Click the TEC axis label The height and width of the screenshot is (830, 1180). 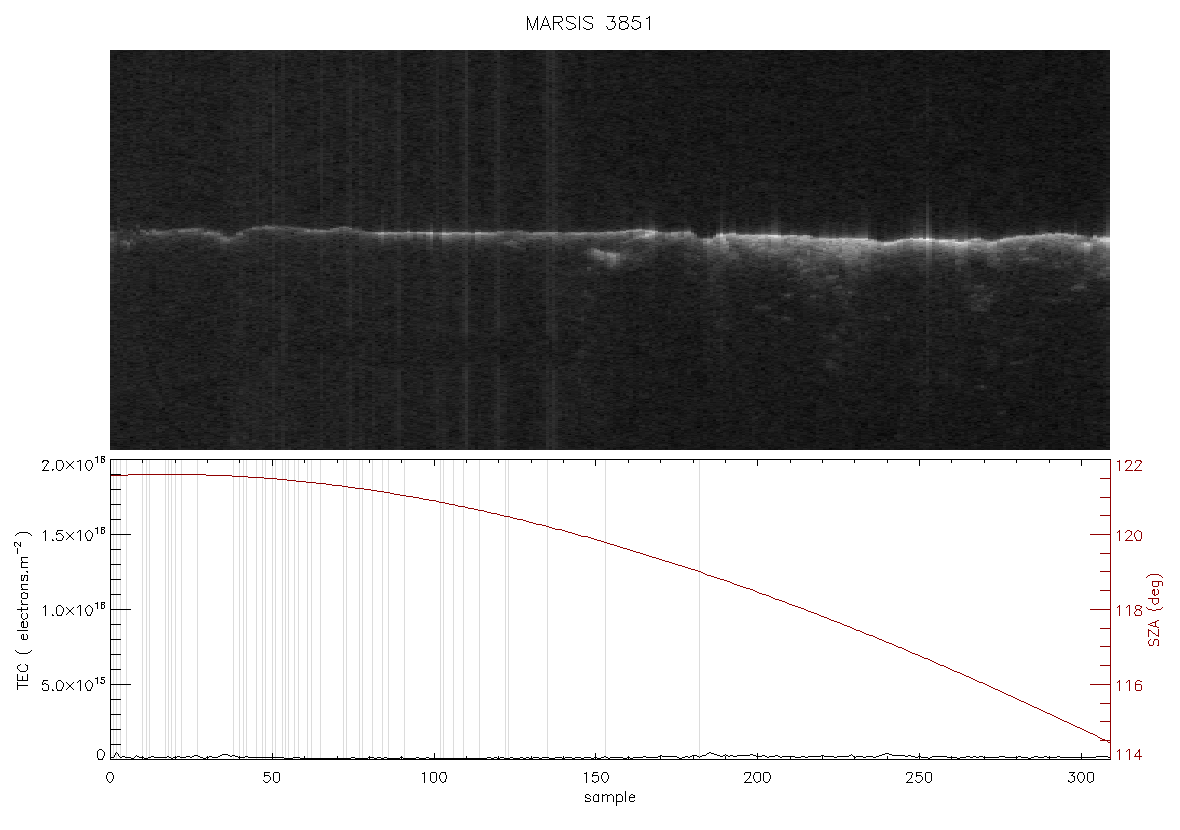pos(23,610)
